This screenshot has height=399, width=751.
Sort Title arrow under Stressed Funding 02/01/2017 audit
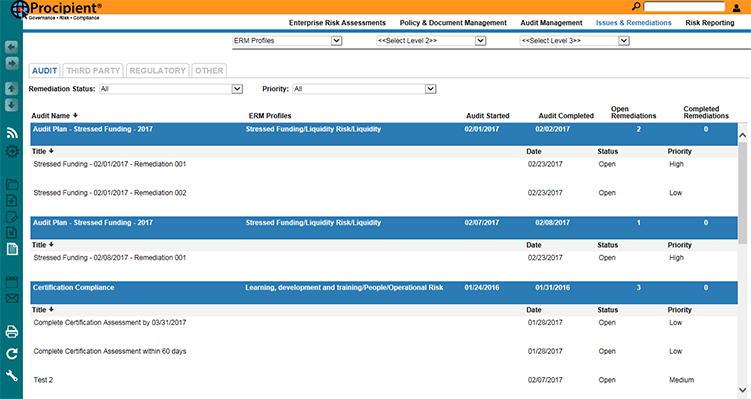51,151
